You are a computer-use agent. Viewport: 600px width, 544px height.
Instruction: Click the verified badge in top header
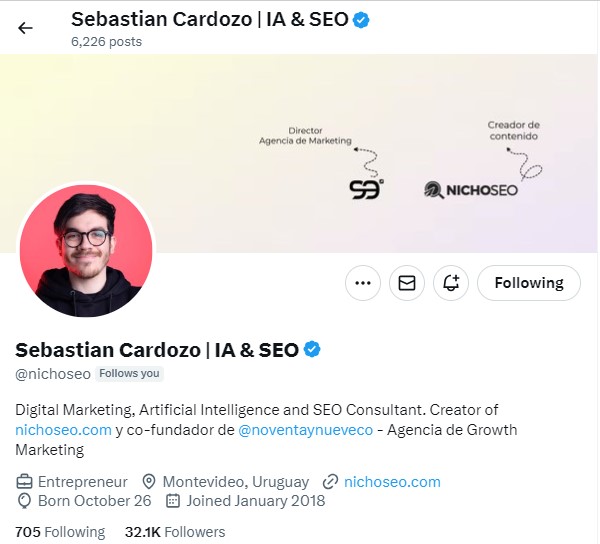coord(361,20)
